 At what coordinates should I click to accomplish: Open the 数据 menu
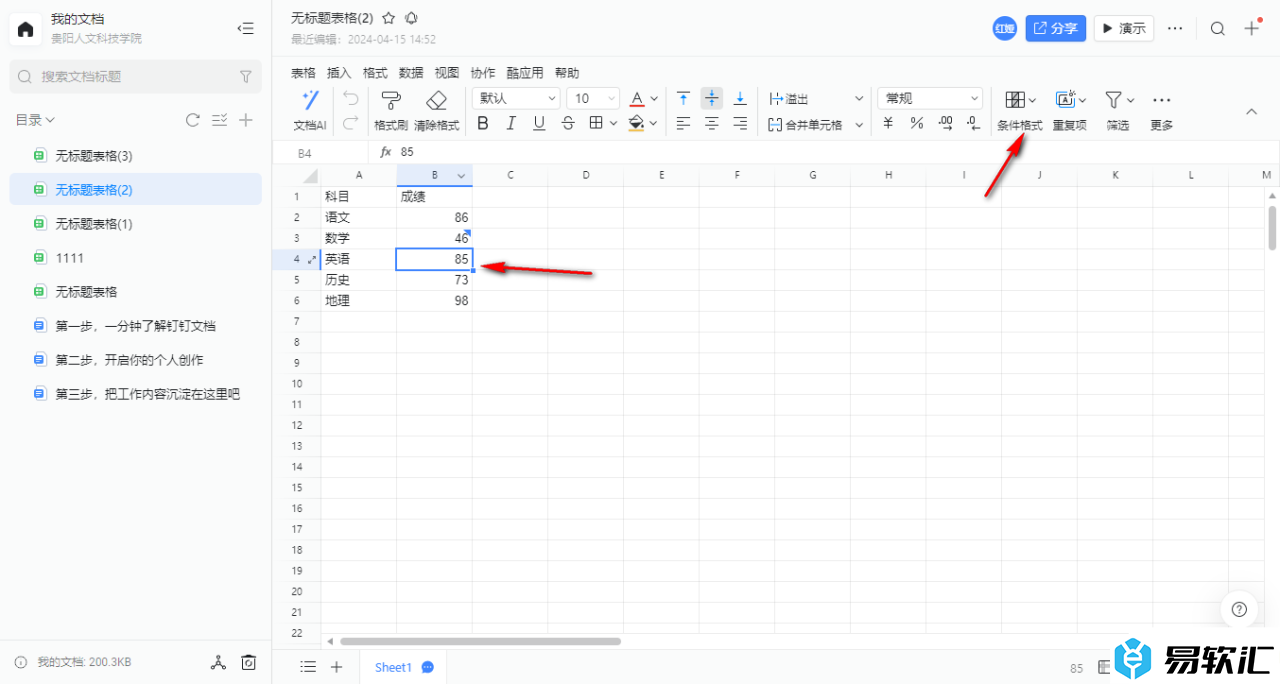(411, 73)
